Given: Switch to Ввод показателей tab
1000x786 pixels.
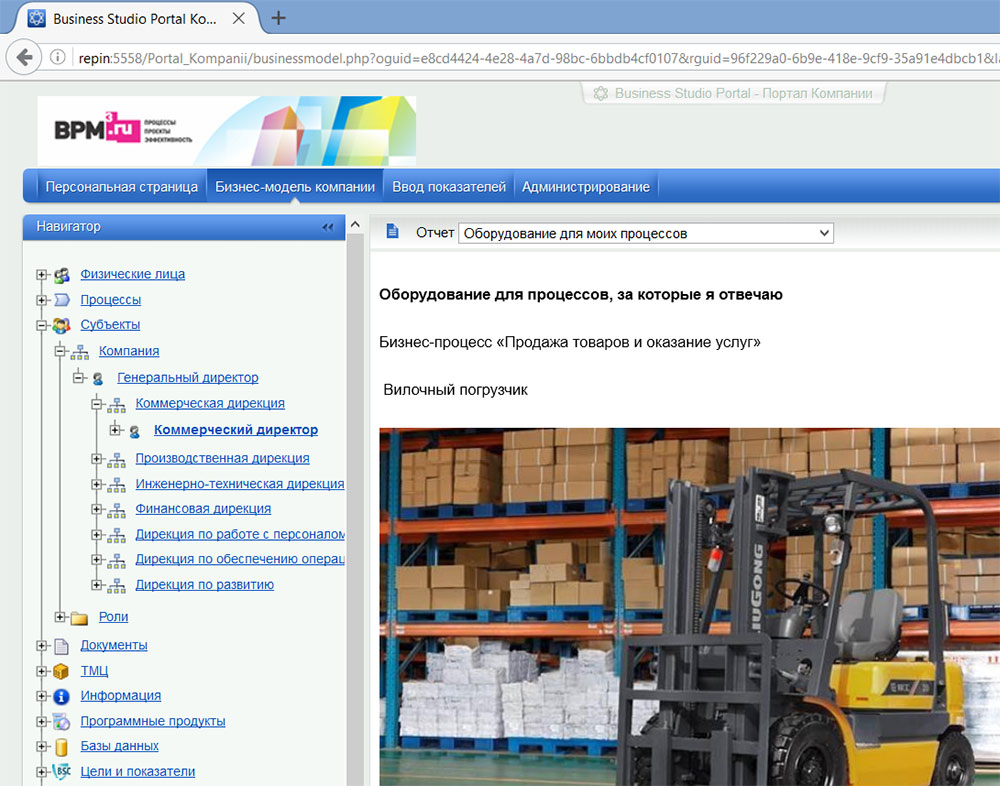Looking at the screenshot, I should 449,187.
